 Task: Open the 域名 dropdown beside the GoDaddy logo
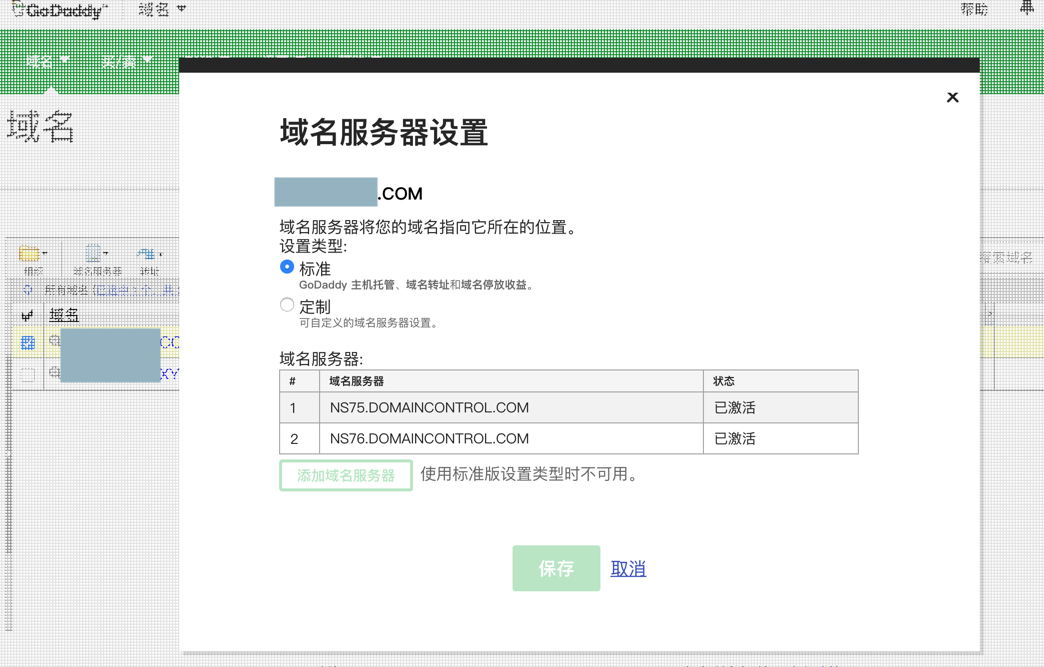coord(162,9)
